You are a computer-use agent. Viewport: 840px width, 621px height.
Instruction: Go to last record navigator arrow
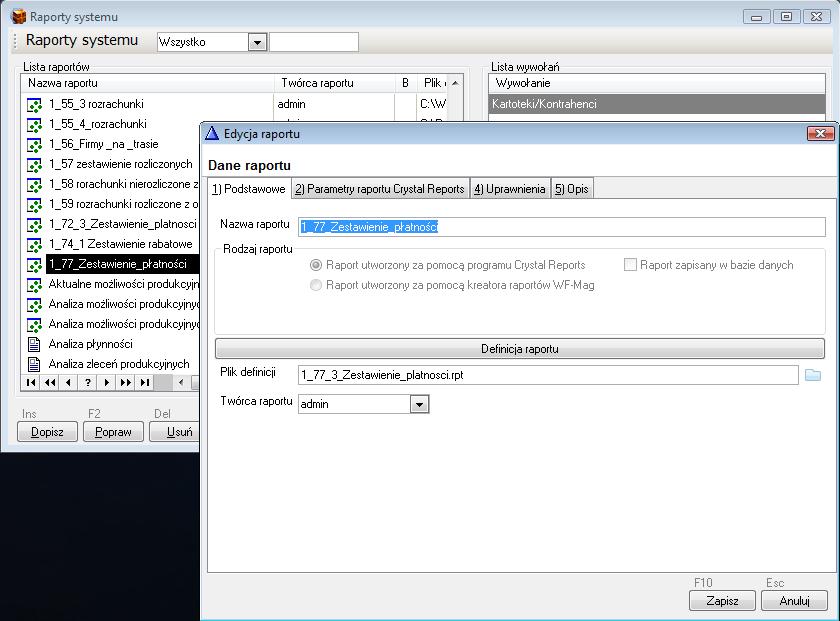(x=145, y=383)
